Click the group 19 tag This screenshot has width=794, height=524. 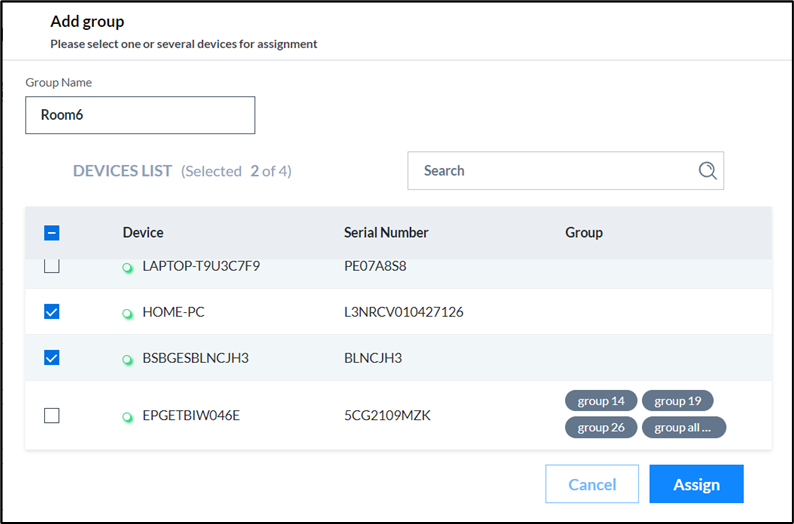click(x=678, y=401)
